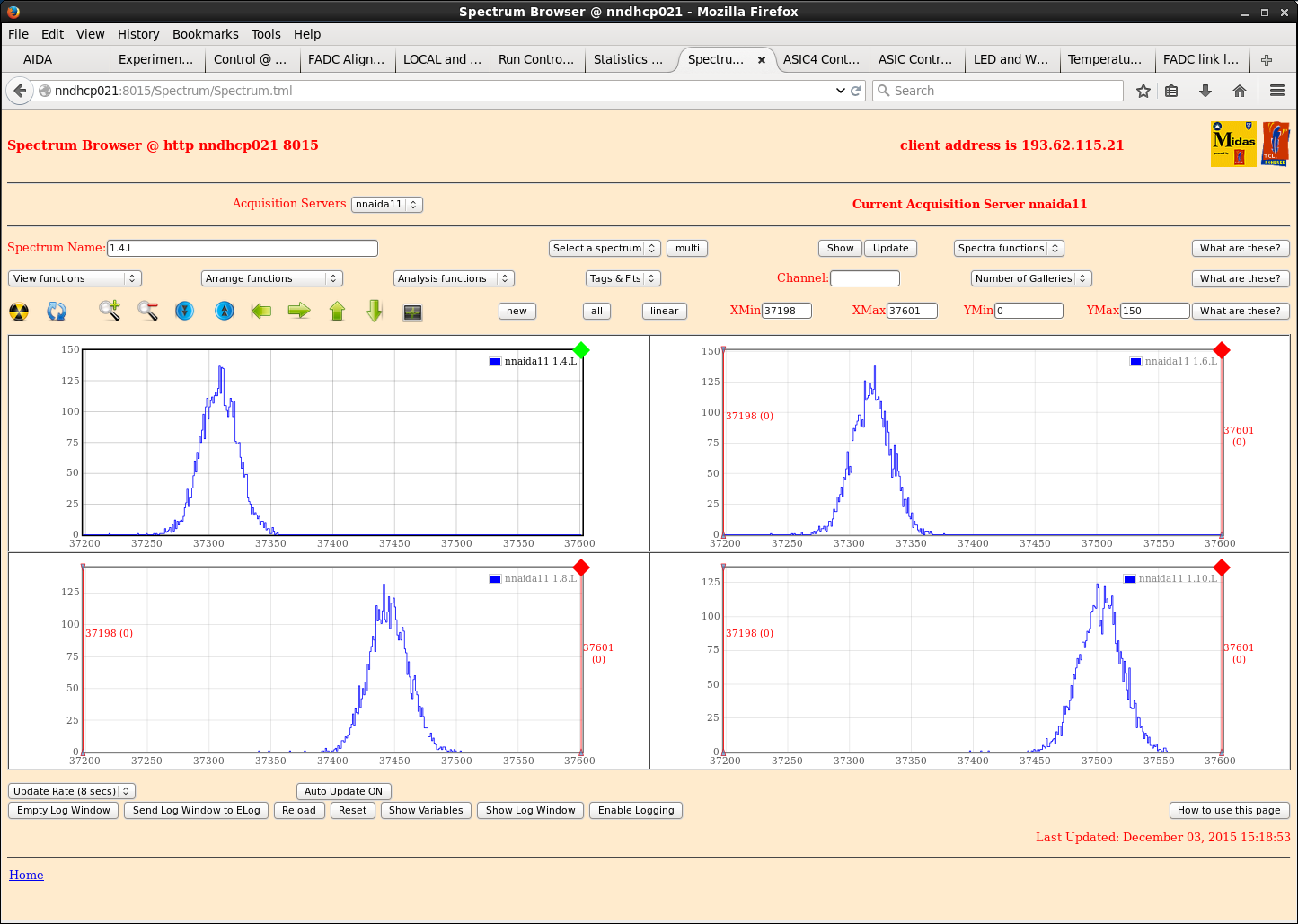Viewport: 1298px width, 924px height.
Task: Follow the Home link
Action: point(26,875)
